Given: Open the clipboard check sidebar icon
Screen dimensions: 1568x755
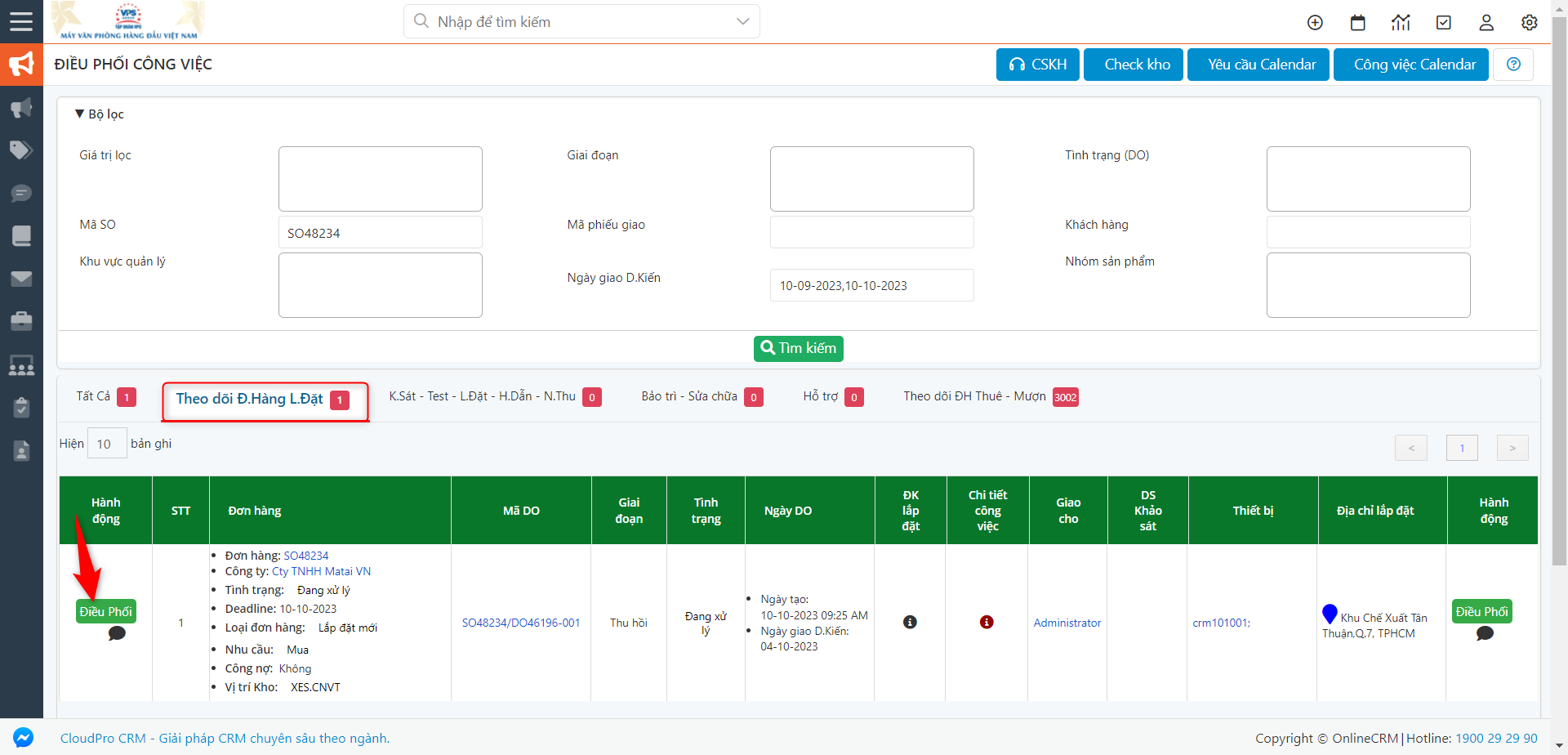Looking at the screenshot, I should [21, 407].
